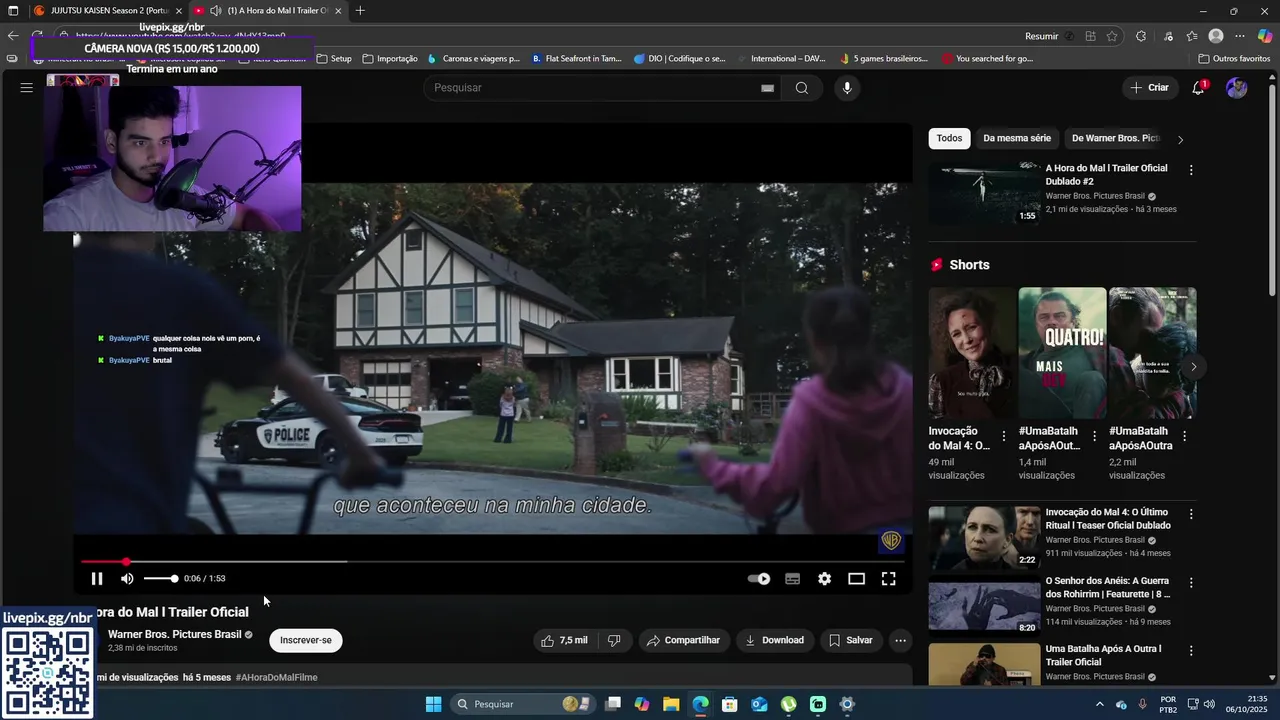Screen dimensions: 1280x720
Task: Open Microsoft Store from the taskbar
Action: click(730, 704)
